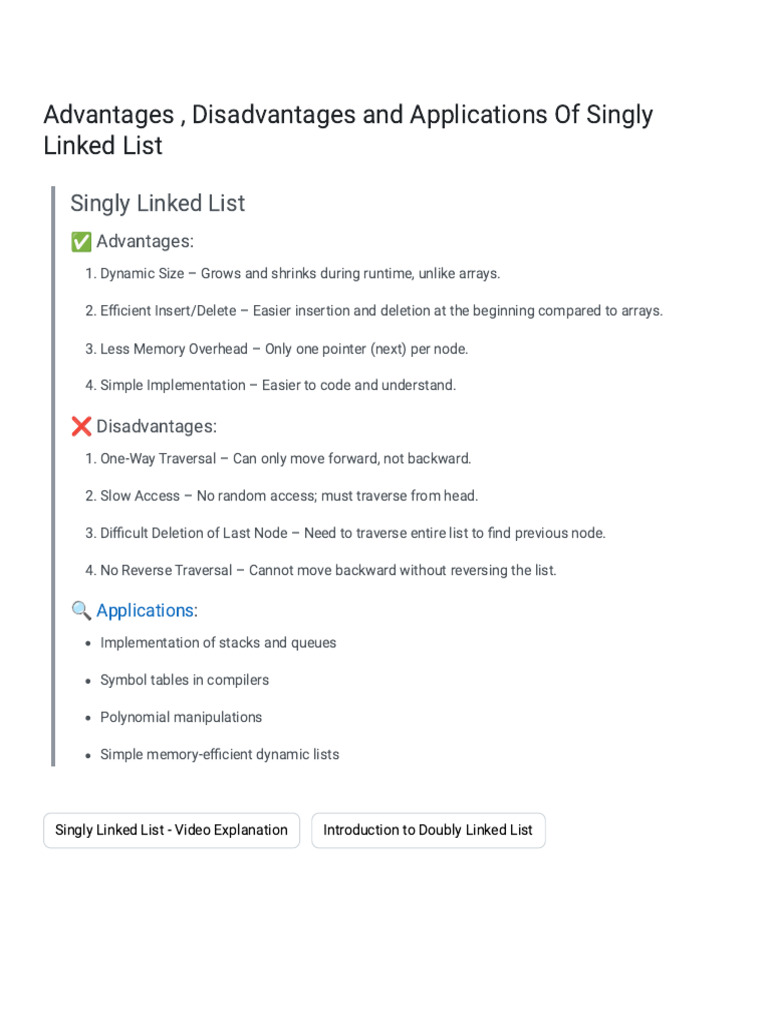The height and width of the screenshot is (1024, 768).
Task: Select the Singly Linked List subheading
Action: click(157, 203)
